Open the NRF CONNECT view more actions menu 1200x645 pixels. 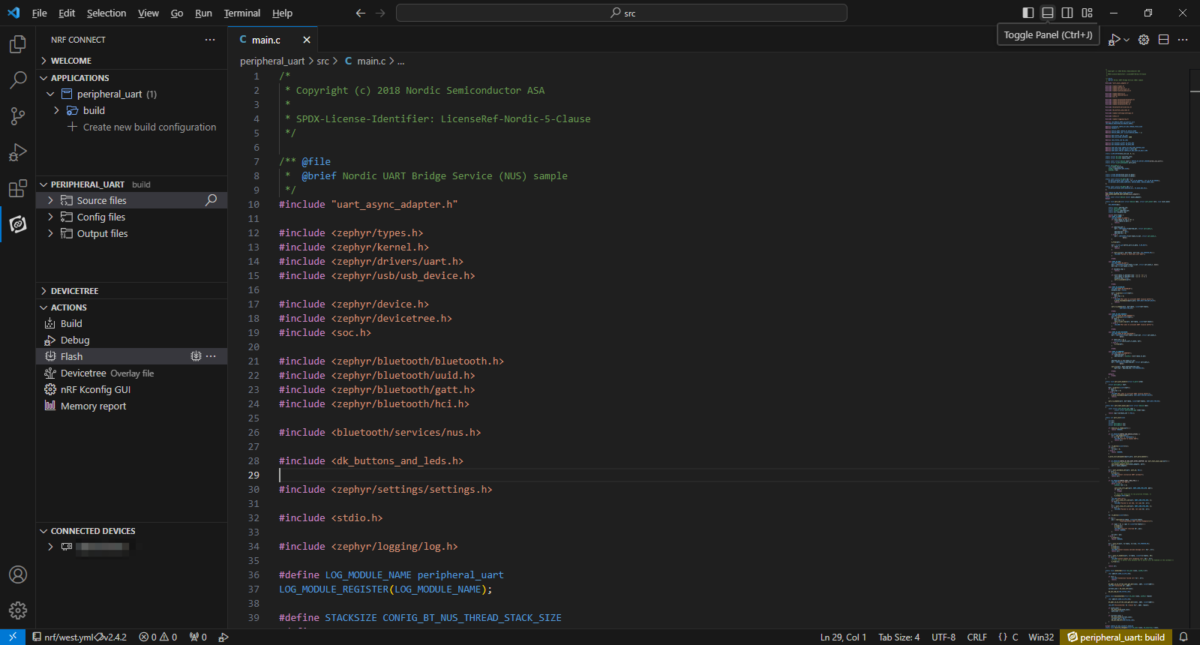(x=210, y=40)
